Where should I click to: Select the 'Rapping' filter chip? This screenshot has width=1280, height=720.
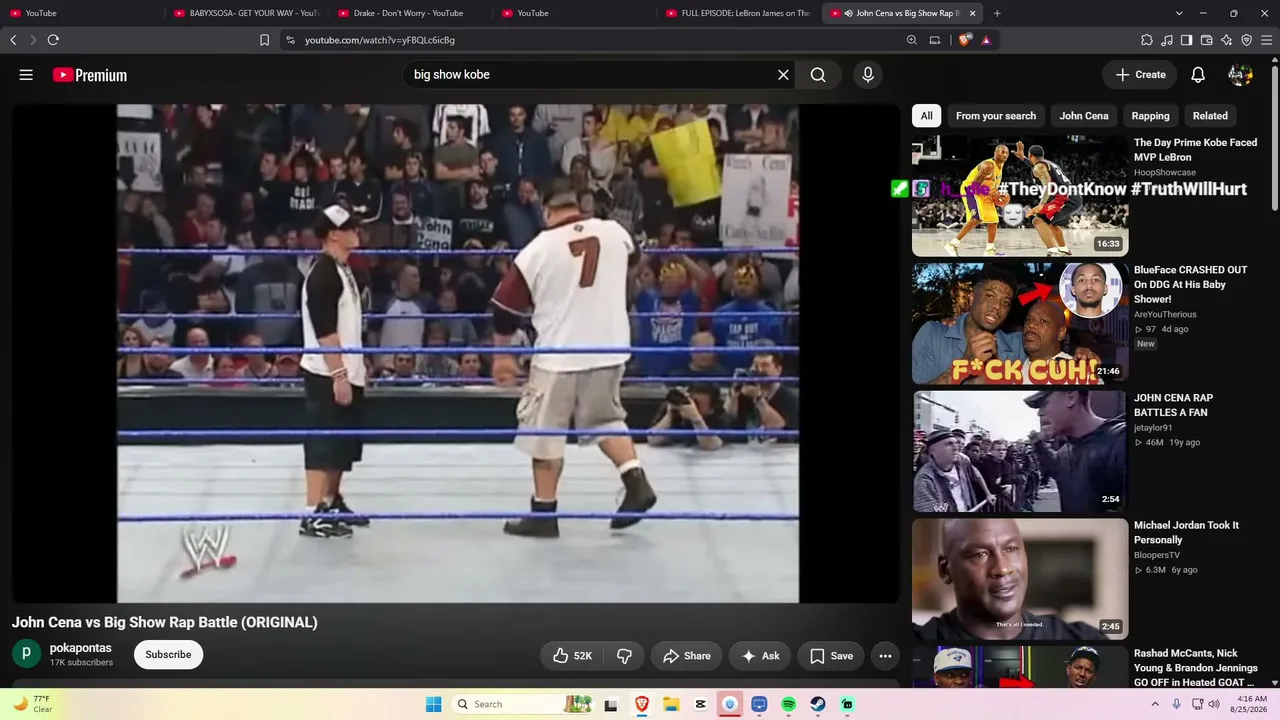pyautogui.click(x=1151, y=116)
